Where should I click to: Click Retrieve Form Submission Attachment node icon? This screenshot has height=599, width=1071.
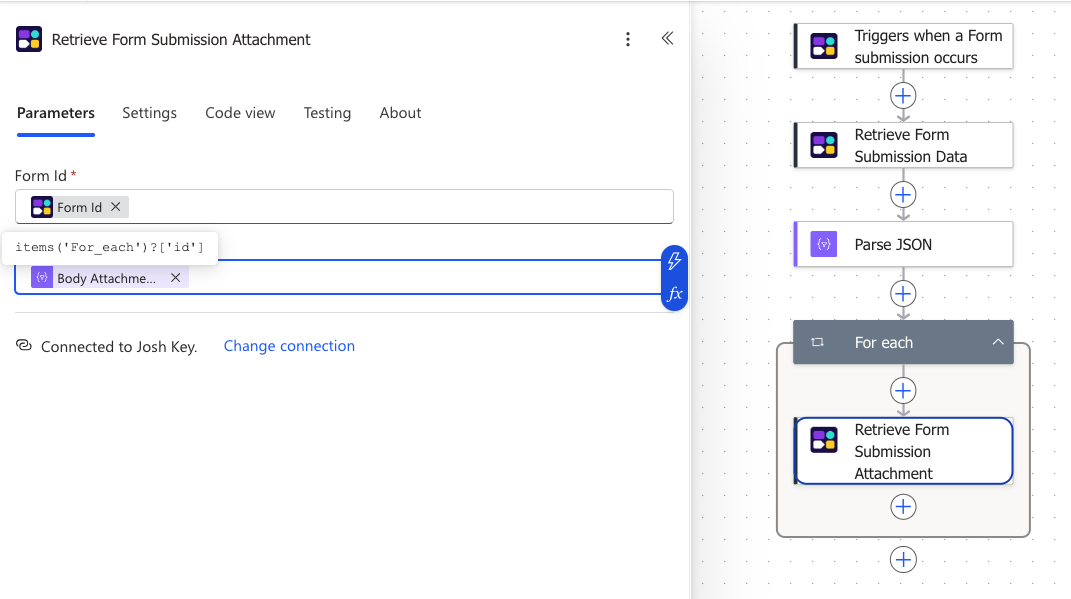coord(824,440)
